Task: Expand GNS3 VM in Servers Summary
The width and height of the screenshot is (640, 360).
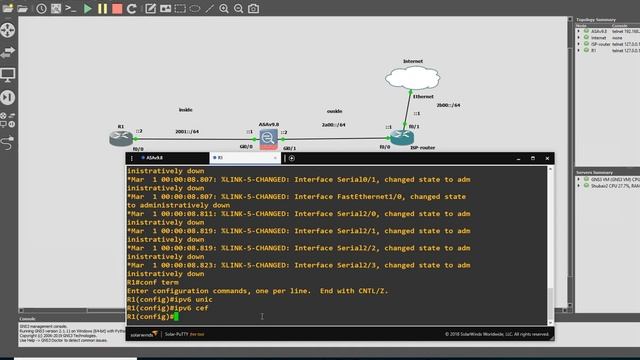Action: [579, 179]
